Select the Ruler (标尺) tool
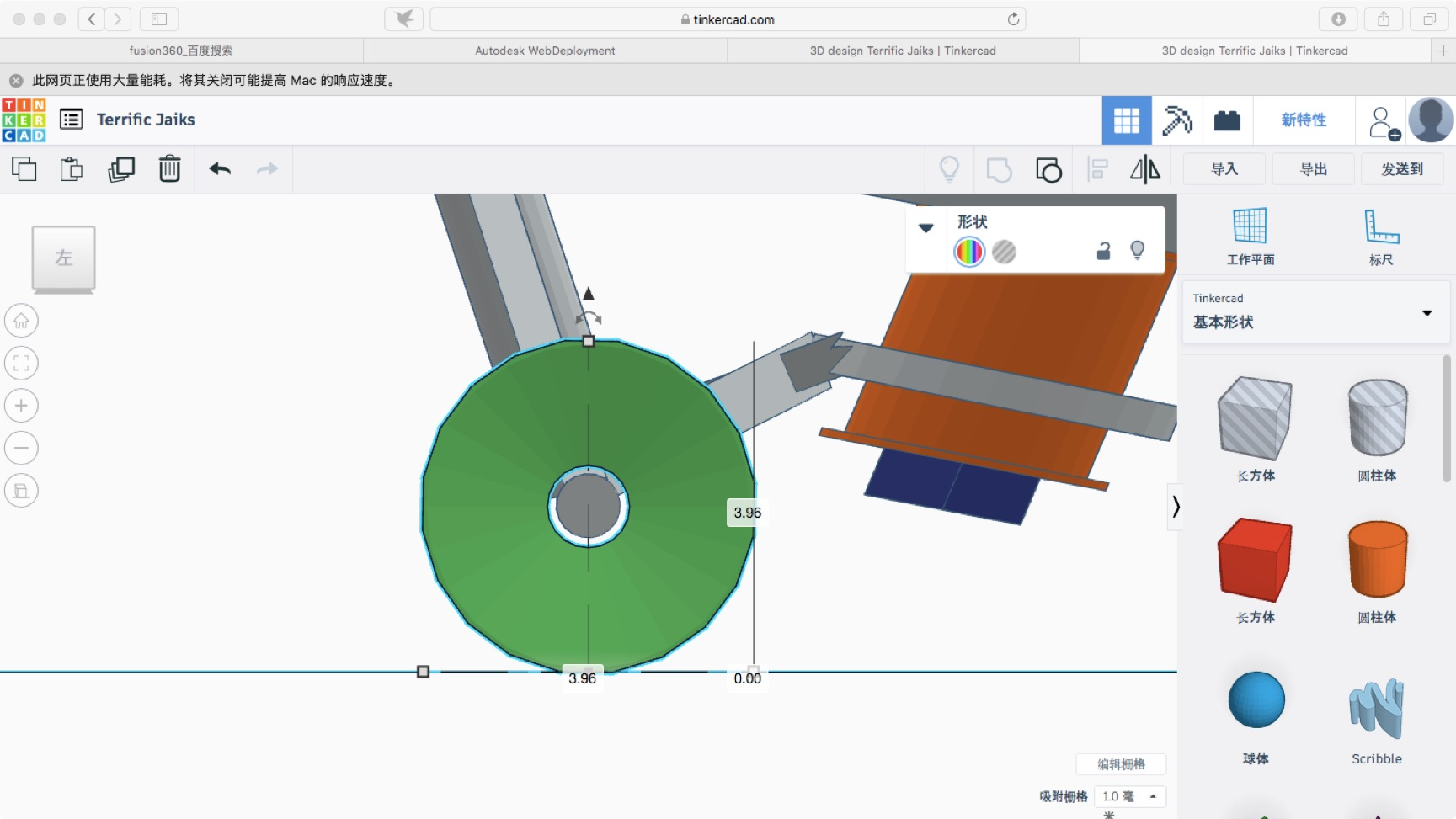The image size is (1456, 819). (x=1381, y=236)
